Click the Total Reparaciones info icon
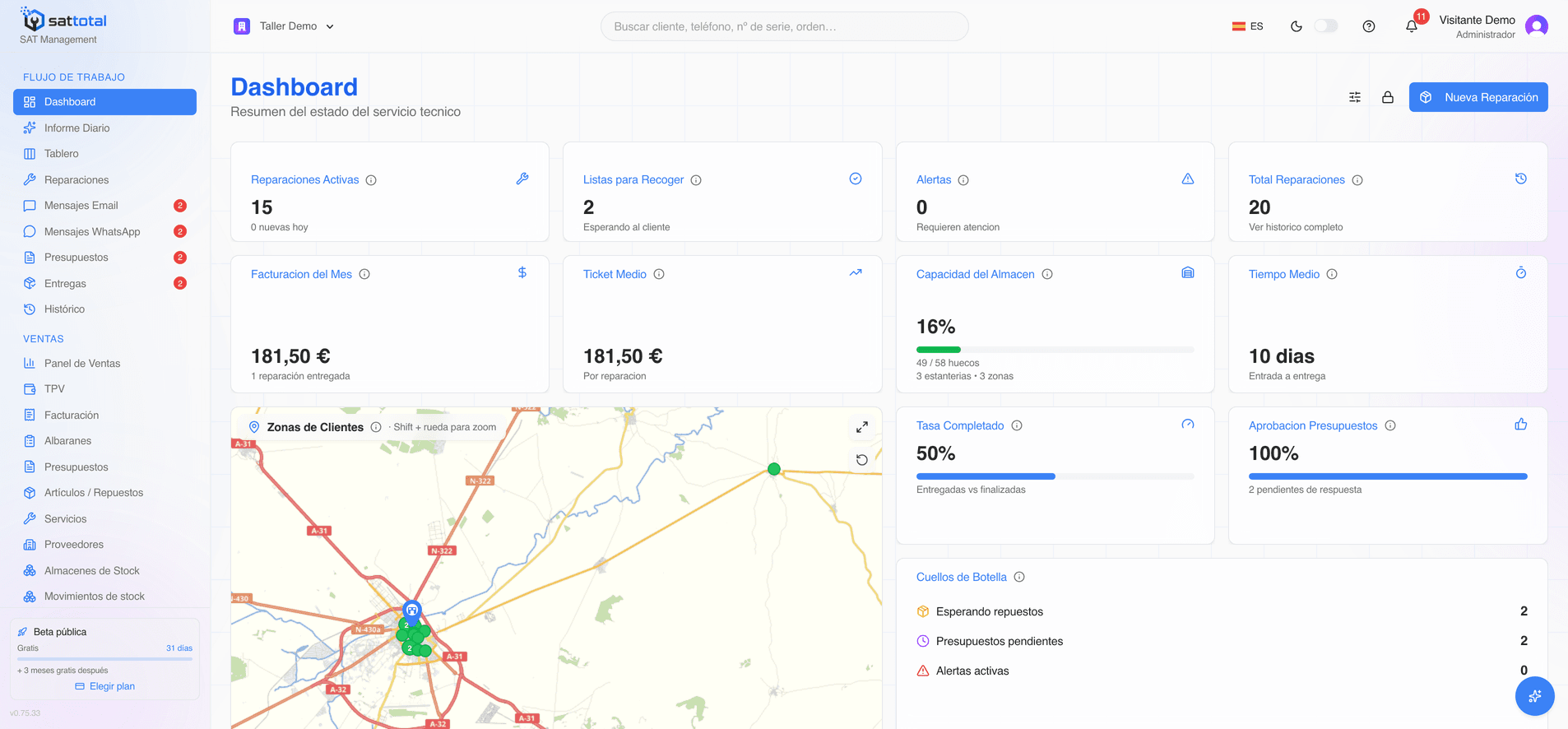The image size is (1568, 729). pyautogui.click(x=1357, y=180)
